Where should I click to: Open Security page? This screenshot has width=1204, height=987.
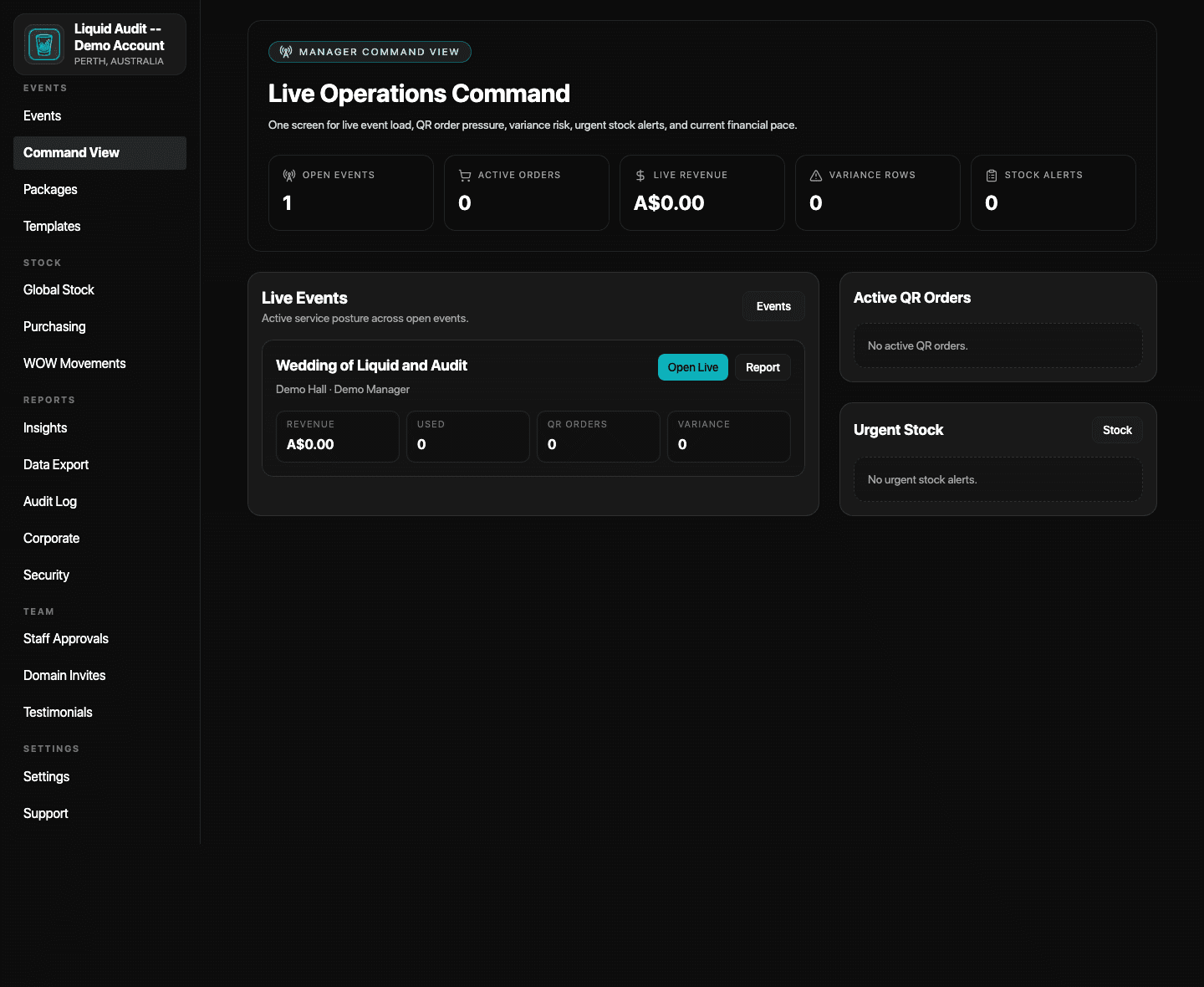tap(99, 575)
